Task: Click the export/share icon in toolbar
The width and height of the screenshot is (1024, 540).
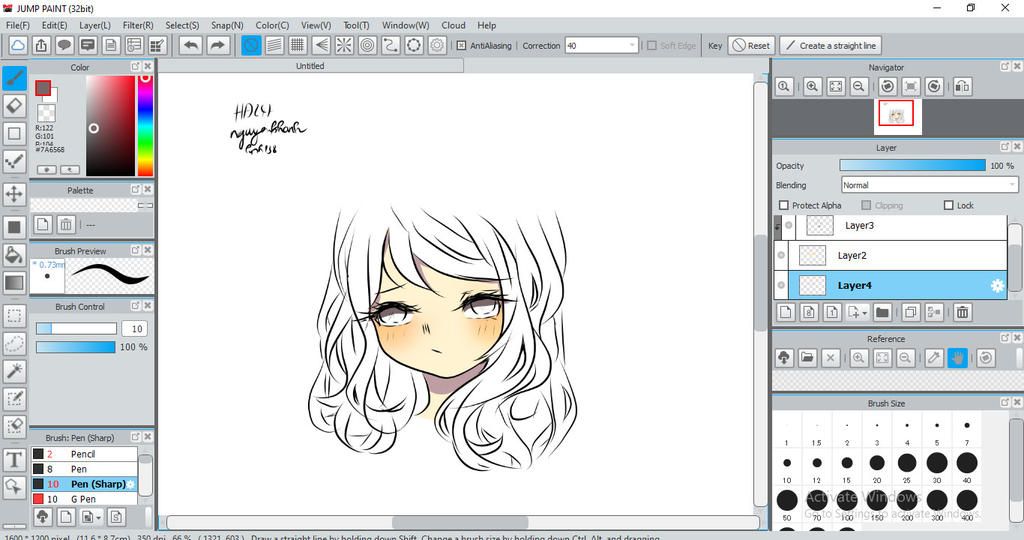Action: 41,45
